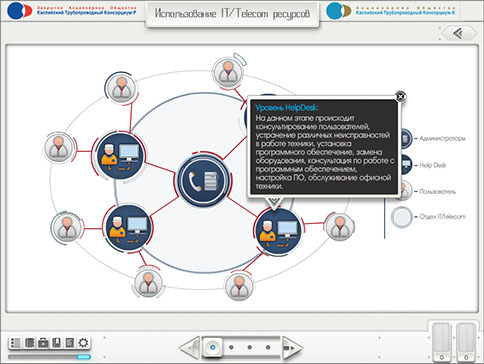Open the briefcase icon in bottom toolbar
Image resolution: width=484 pixels, height=364 pixels.
coord(43,343)
